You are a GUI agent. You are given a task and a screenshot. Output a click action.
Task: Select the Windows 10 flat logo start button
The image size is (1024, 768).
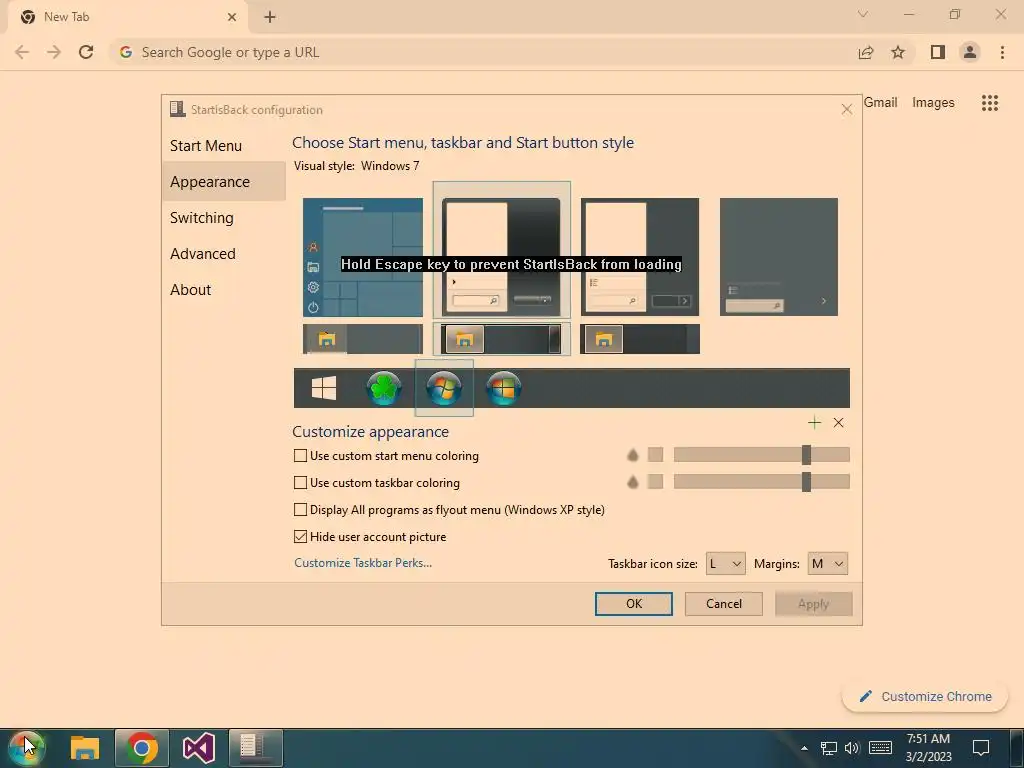pos(323,388)
